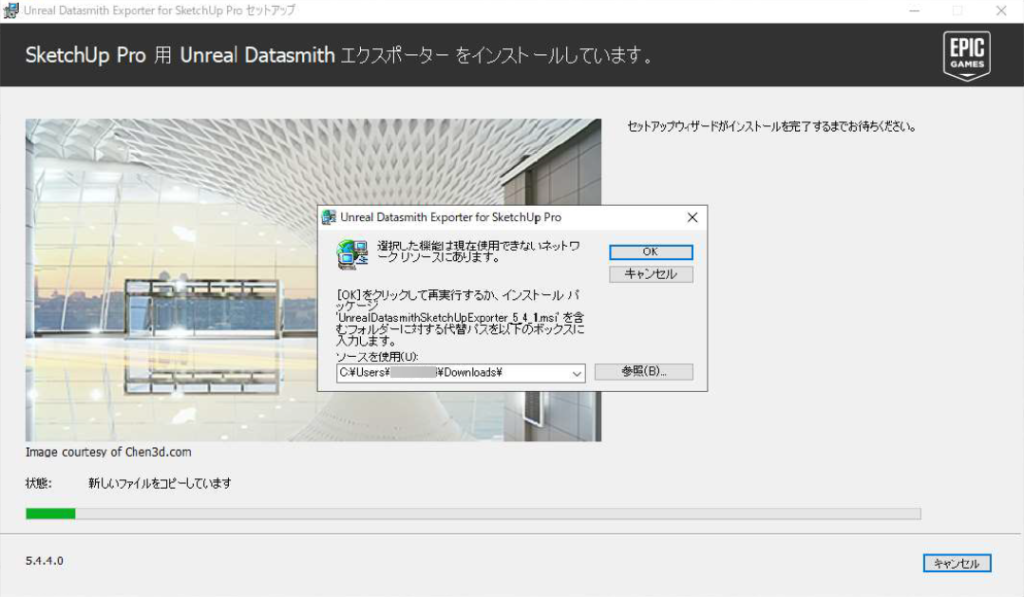This screenshot has width=1024, height=597.
Task: Maximize the setup window
Action: coord(958,10)
